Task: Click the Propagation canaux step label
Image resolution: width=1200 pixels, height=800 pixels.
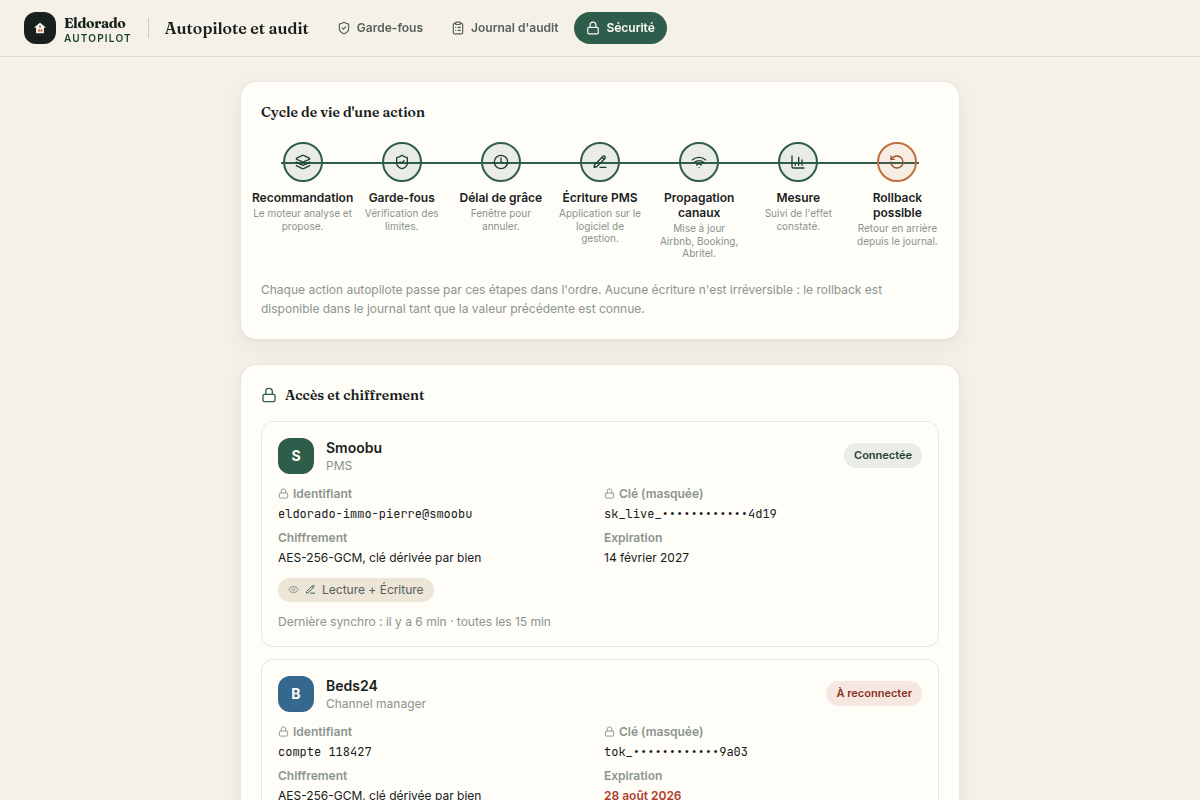Action: [x=699, y=205]
